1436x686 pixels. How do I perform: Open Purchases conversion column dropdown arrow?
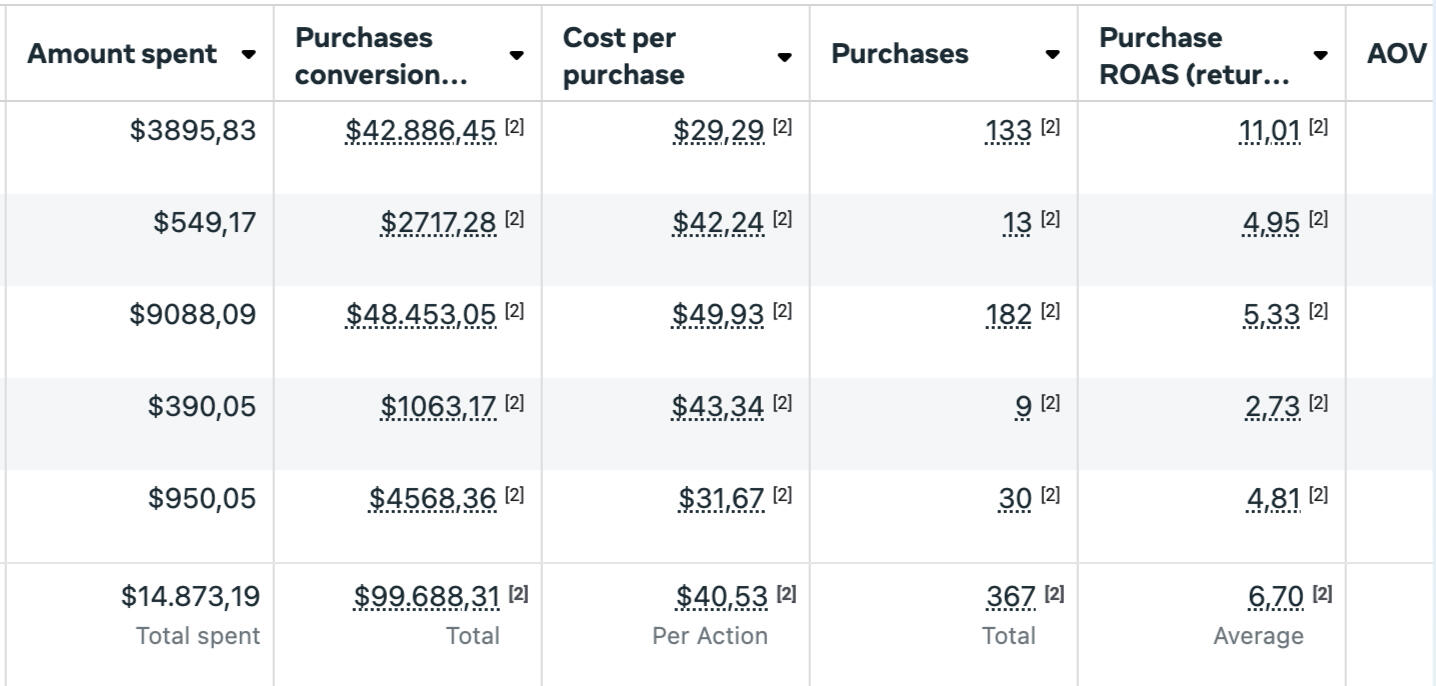[x=516, y=56]
